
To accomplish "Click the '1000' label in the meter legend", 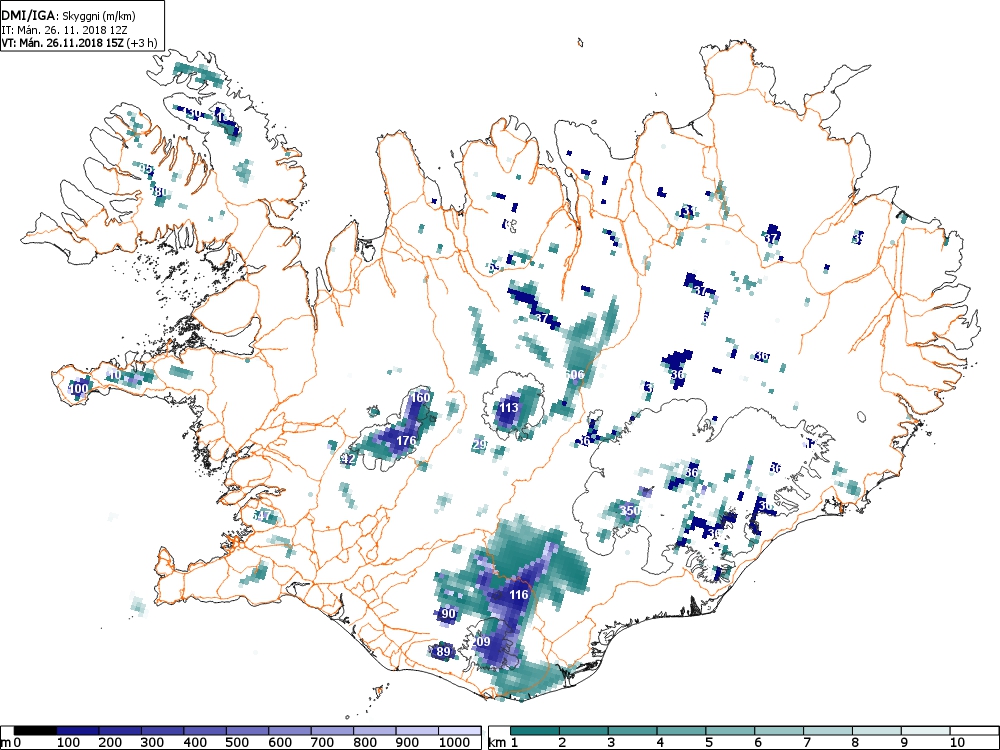I will [453, 742].
